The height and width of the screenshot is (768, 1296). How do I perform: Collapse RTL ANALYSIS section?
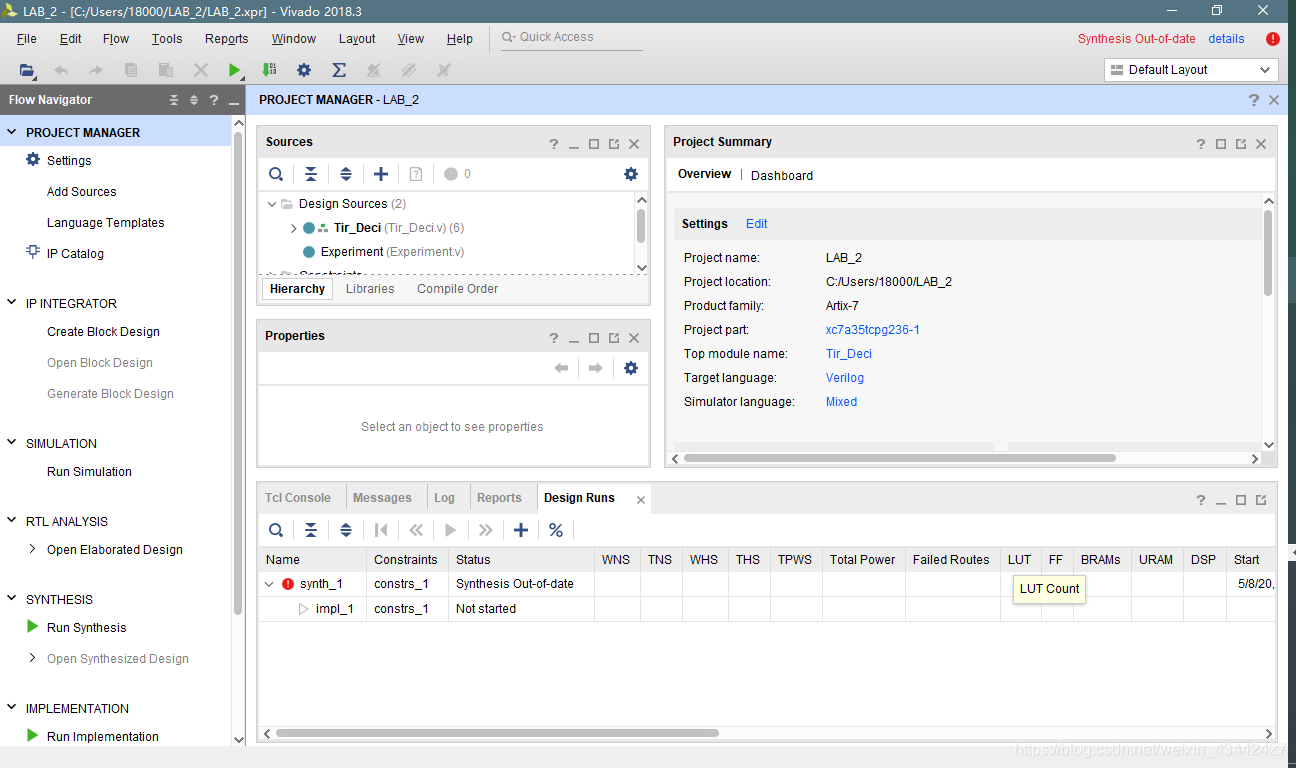pyautogui.click(x=12, y=521)
